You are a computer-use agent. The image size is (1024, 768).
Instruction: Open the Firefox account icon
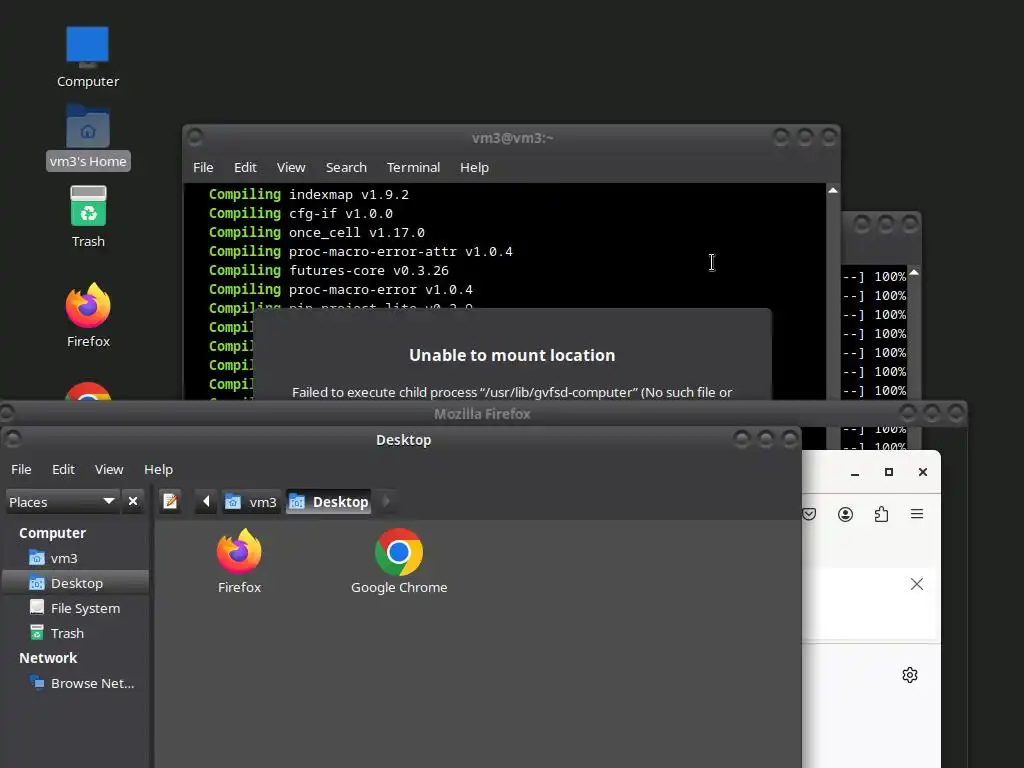[845, 515]
